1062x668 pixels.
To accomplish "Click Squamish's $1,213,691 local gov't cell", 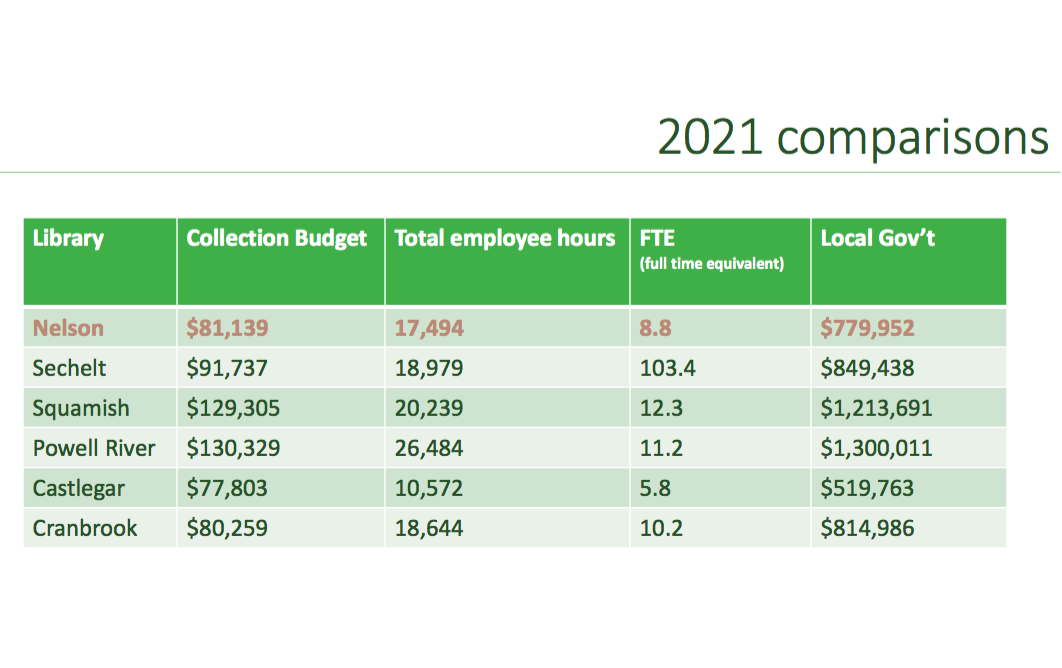I will [876, 408].
